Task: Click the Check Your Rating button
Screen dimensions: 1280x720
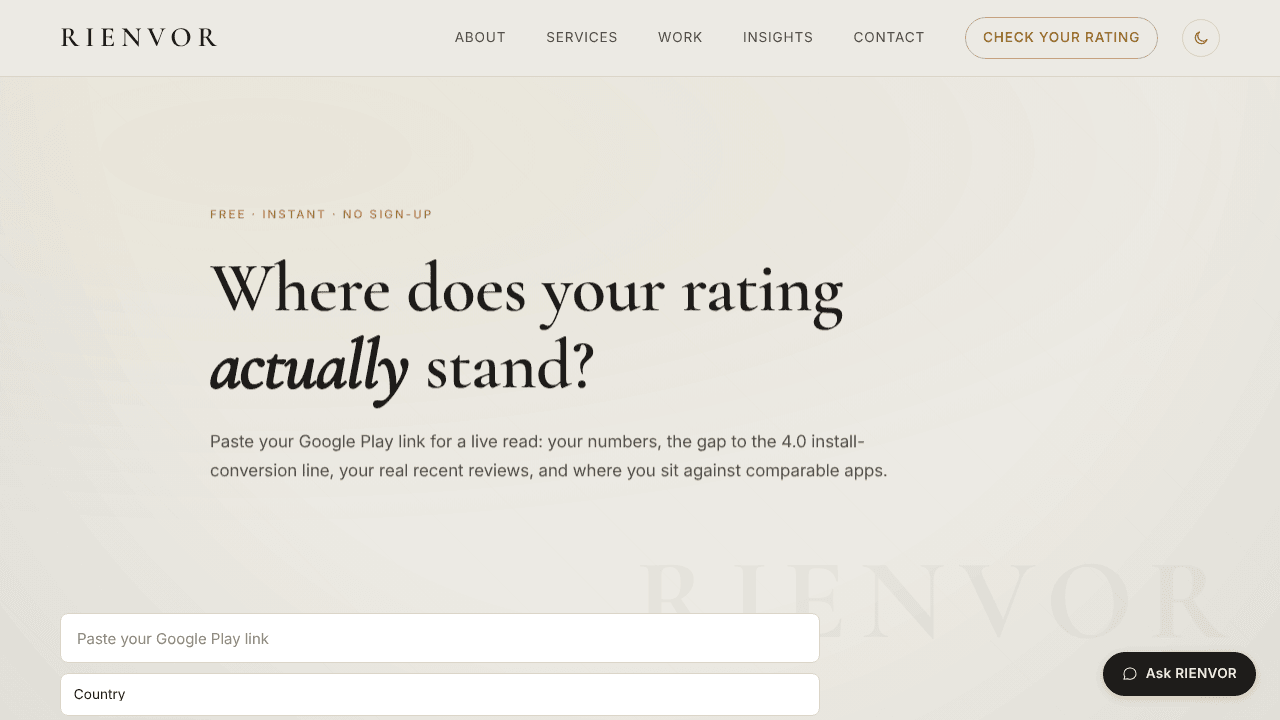Action: click(1061, 38)
